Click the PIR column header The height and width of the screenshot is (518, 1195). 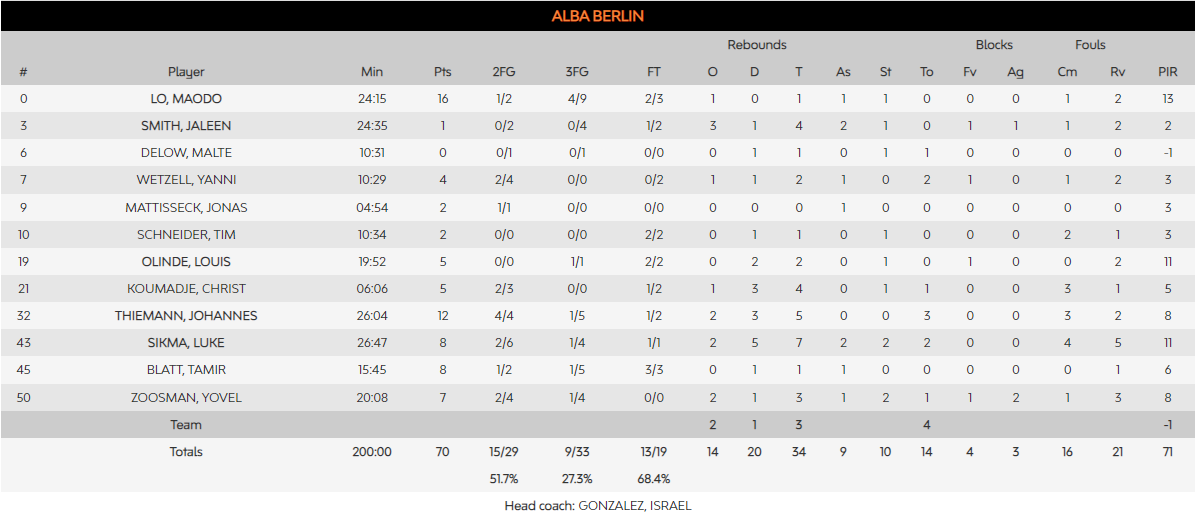point(1167,72)
